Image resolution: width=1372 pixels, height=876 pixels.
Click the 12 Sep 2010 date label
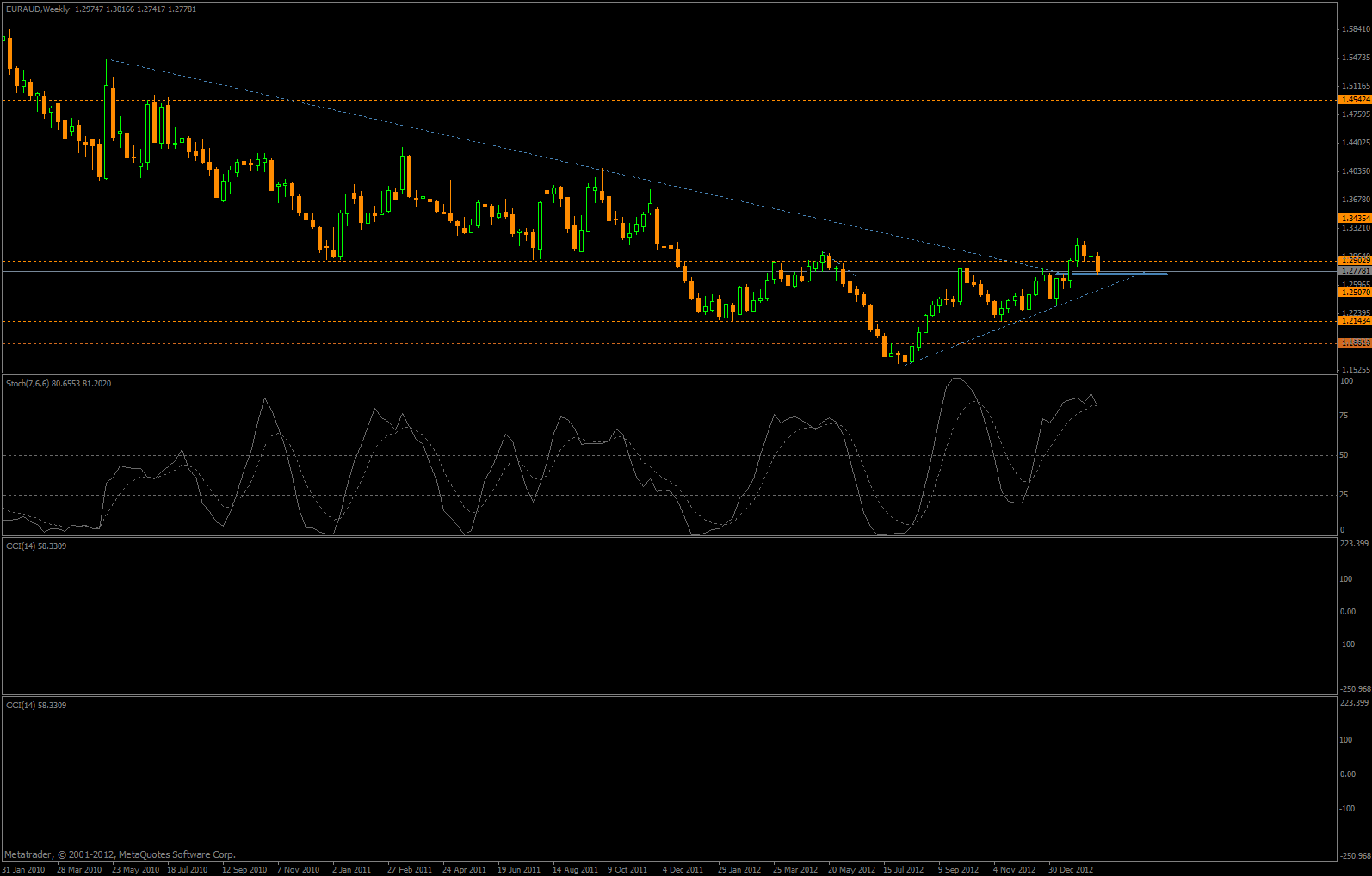point(244,870)
